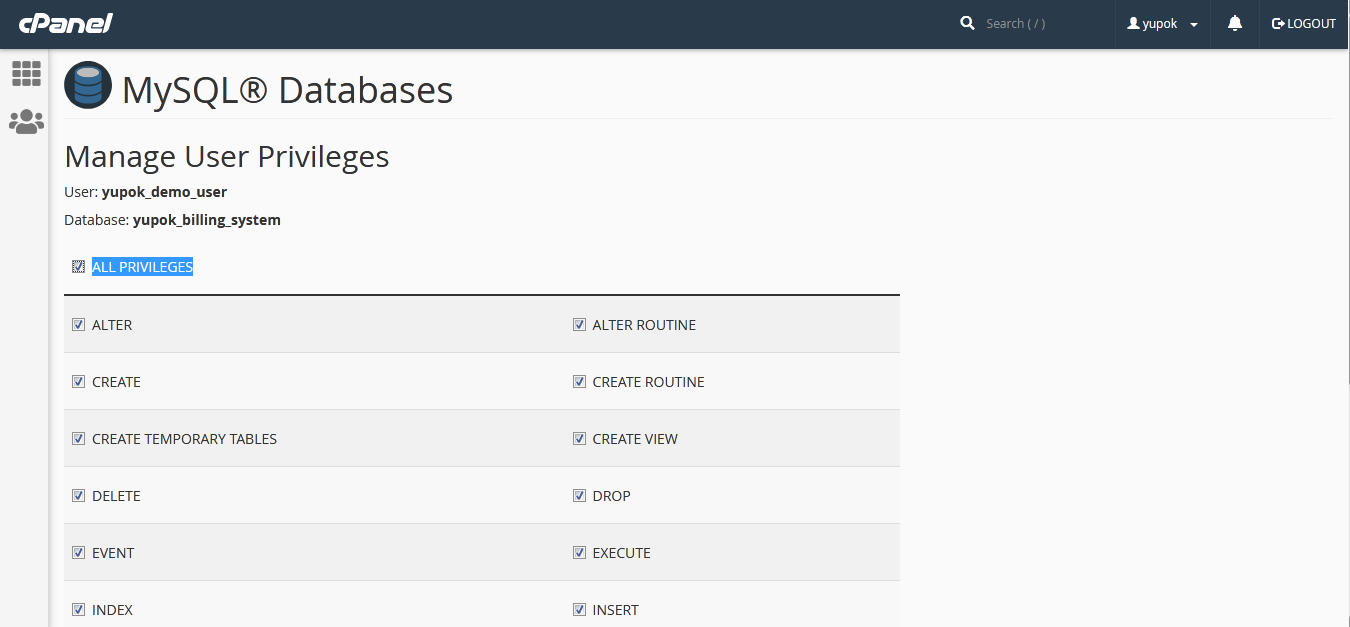Uncheck the ALTER privilege checkbox
Viewport: 1350px width, 627px height.
78,325
